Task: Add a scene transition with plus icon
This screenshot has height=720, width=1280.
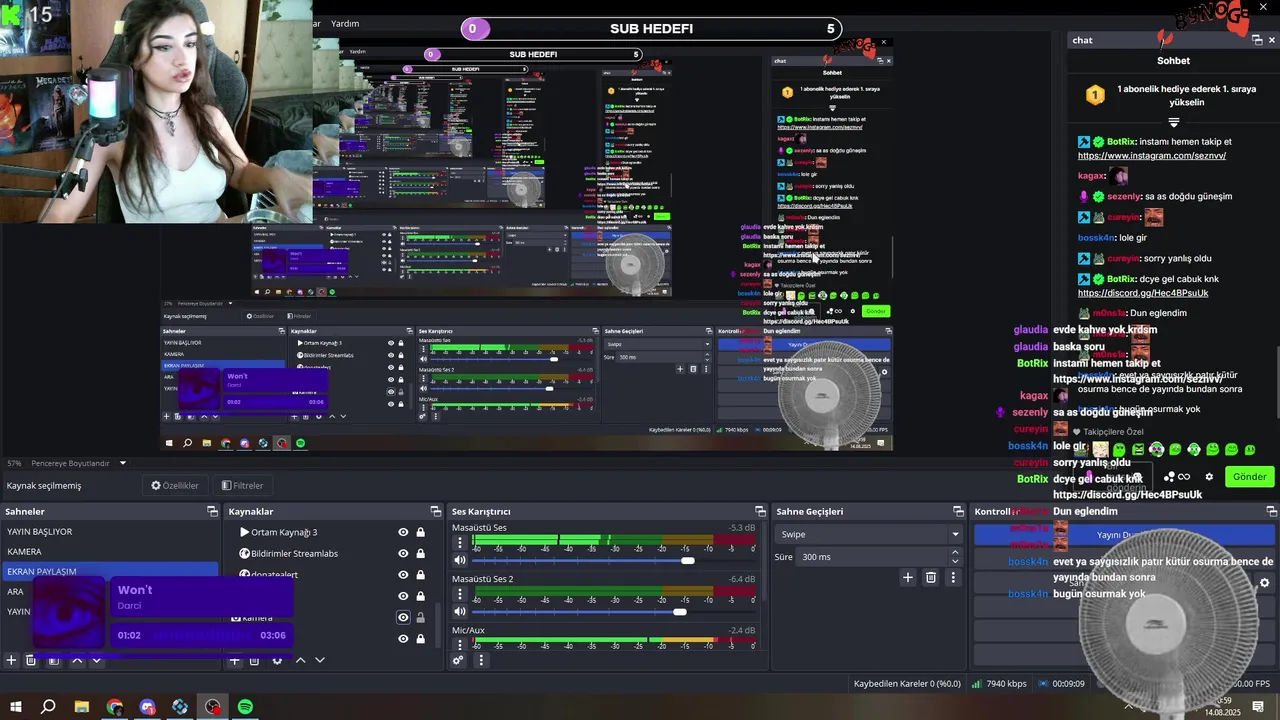Action: click(908, 577)
